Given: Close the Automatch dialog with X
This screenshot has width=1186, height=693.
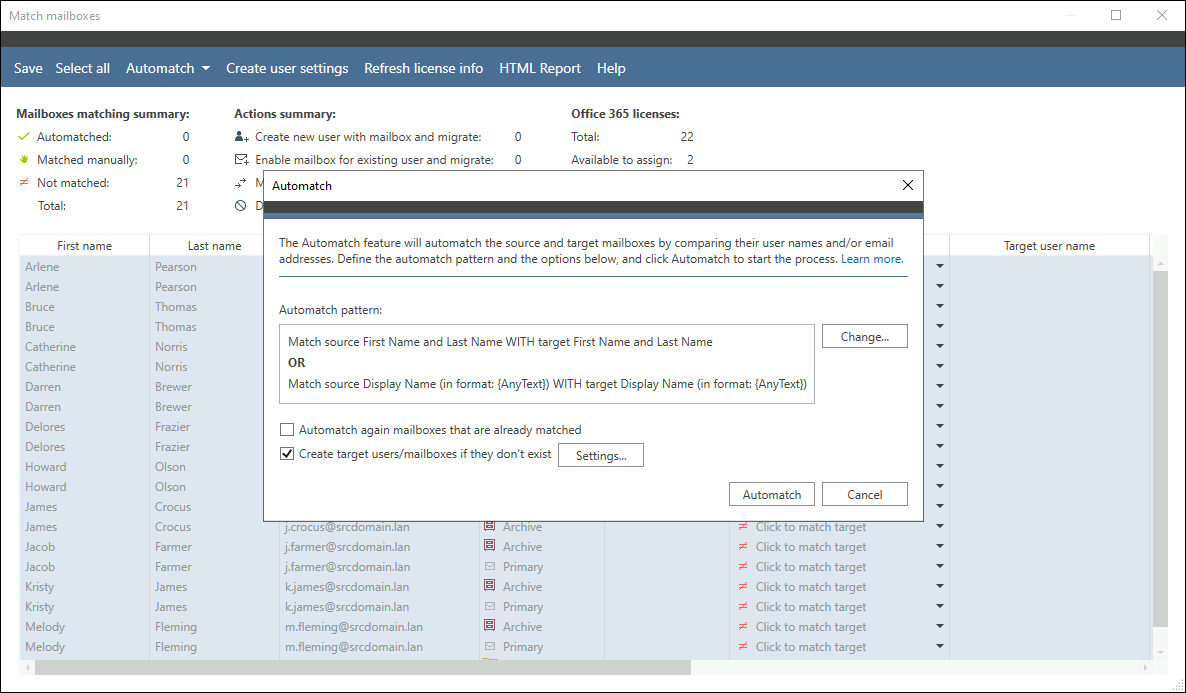Looking at the screenshot, I should point(907,185).
